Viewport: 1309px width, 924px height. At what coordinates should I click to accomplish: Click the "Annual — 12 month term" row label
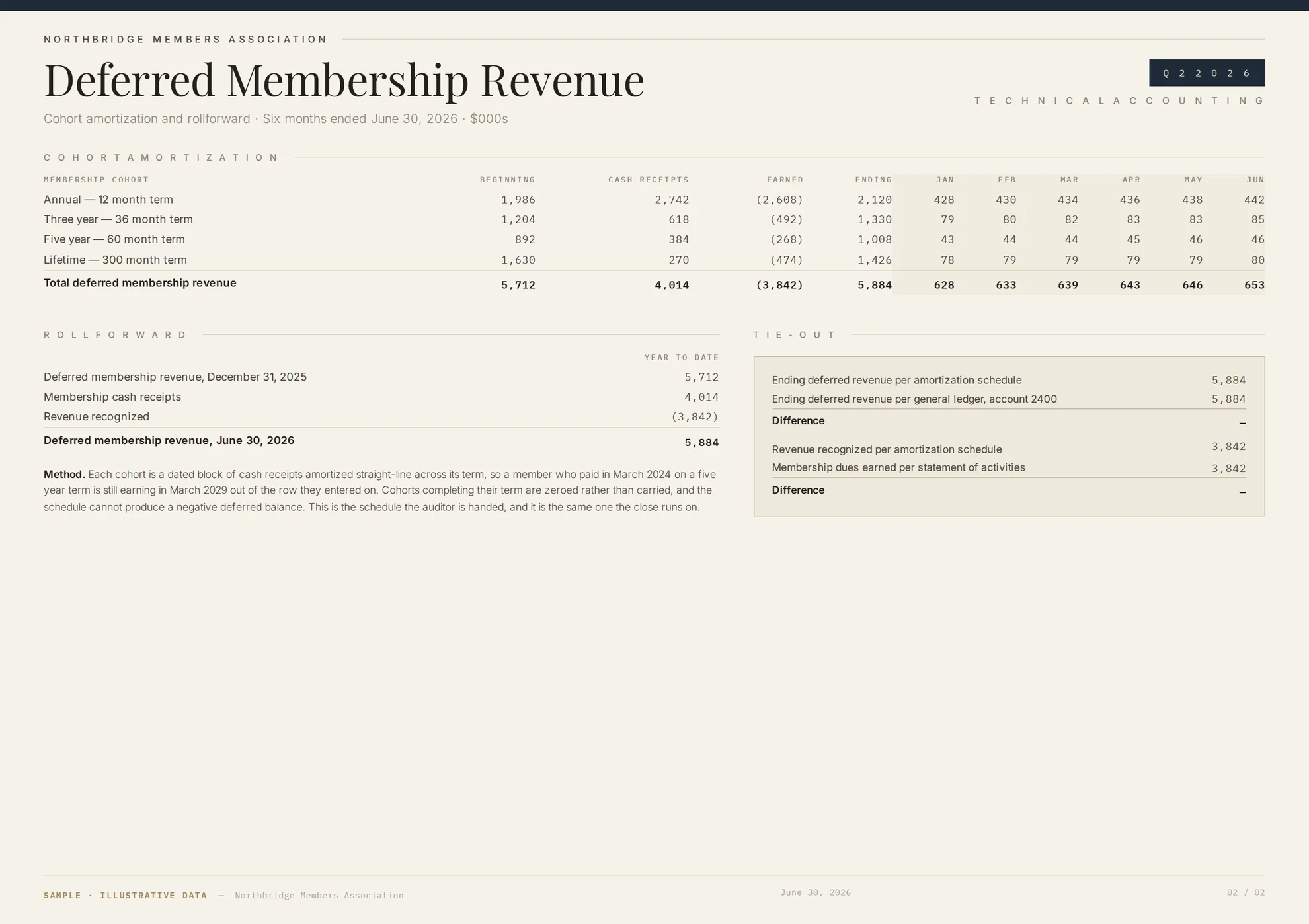click(108, 200)
